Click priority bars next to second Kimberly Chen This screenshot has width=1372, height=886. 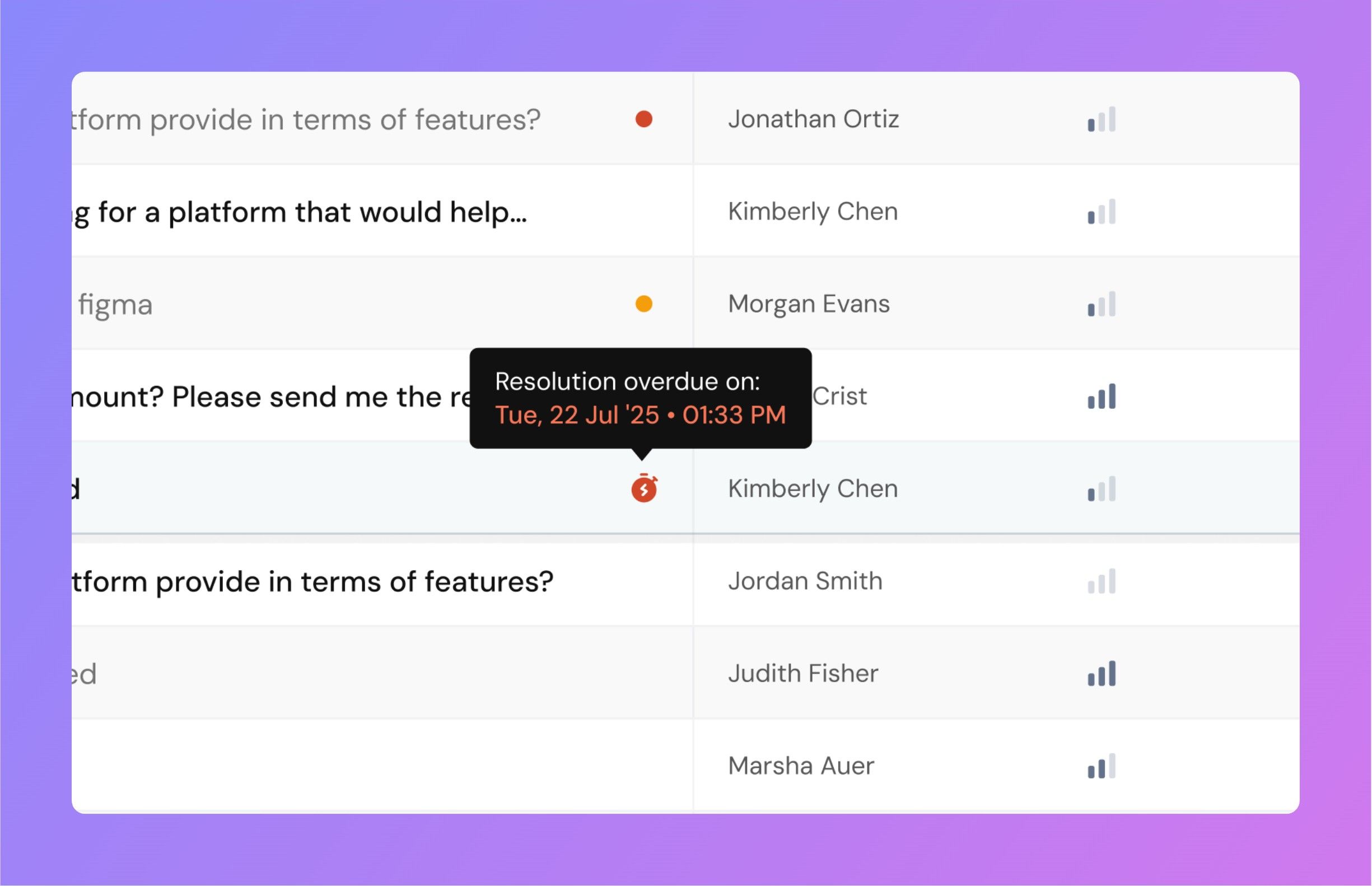click(x=1101, y=488)
